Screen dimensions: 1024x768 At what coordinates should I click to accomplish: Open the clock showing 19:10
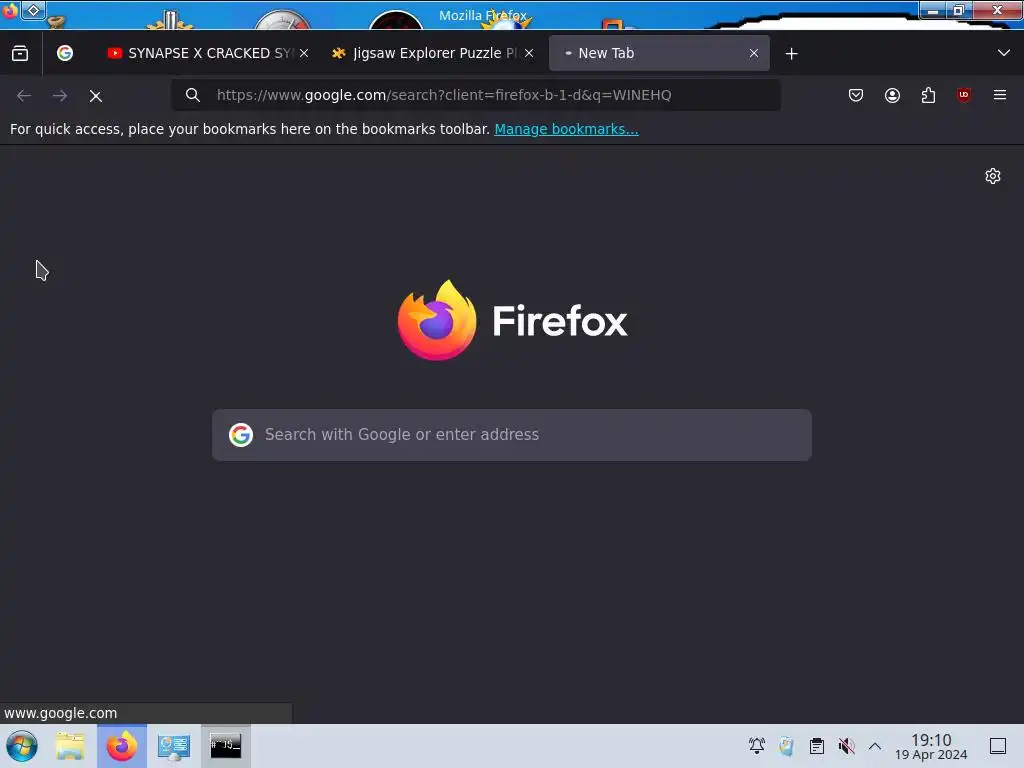point(931,746)
